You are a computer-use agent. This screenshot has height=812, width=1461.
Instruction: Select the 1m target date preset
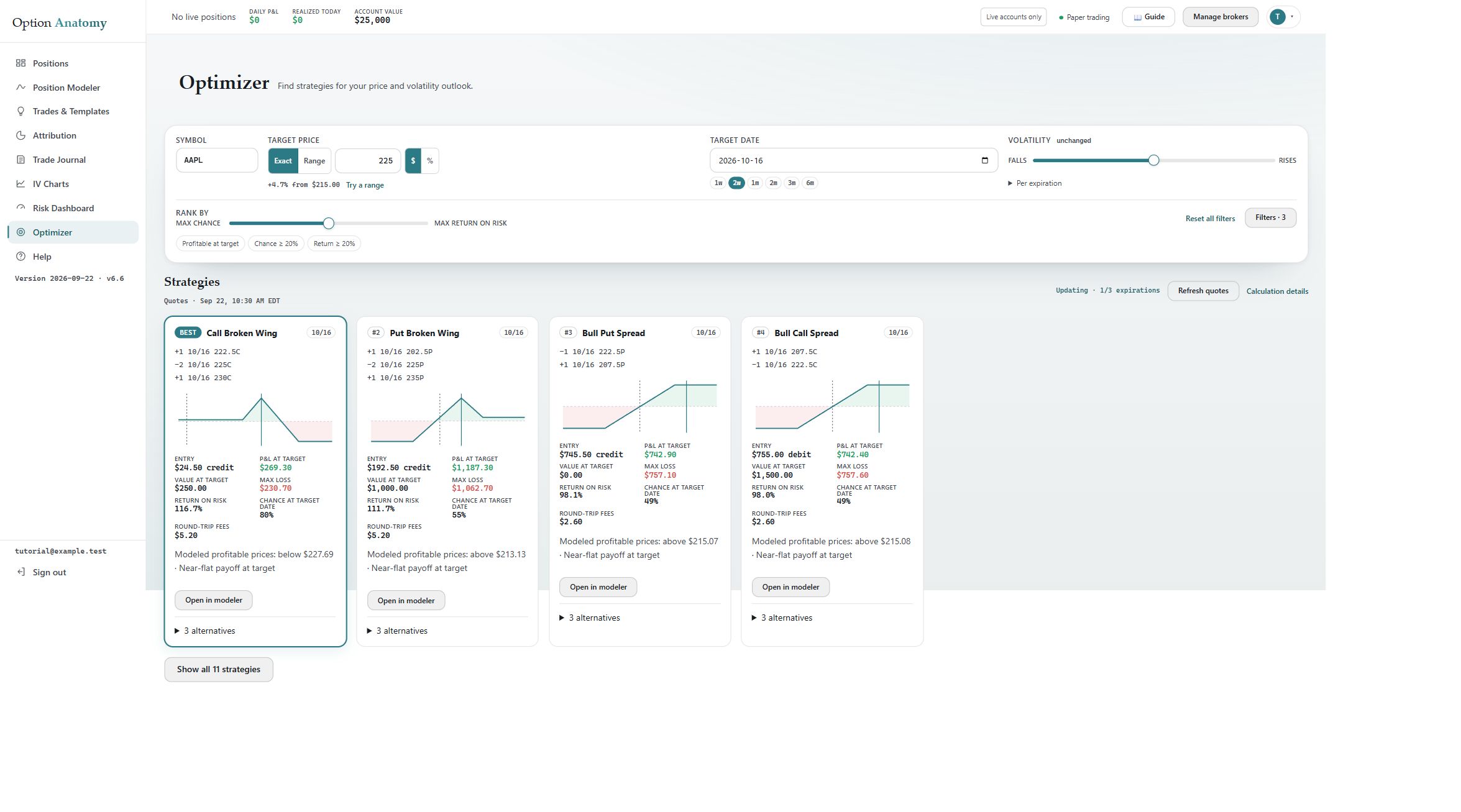tap(755, 183)
